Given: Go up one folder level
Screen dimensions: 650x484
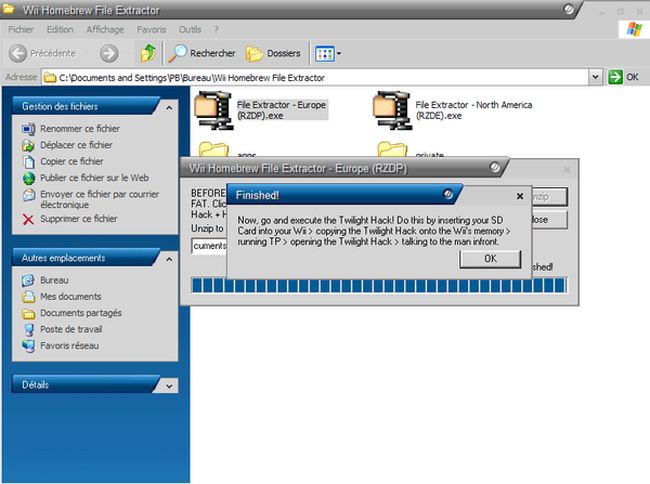Looking at the screenshot, I should tap(148, 53).
